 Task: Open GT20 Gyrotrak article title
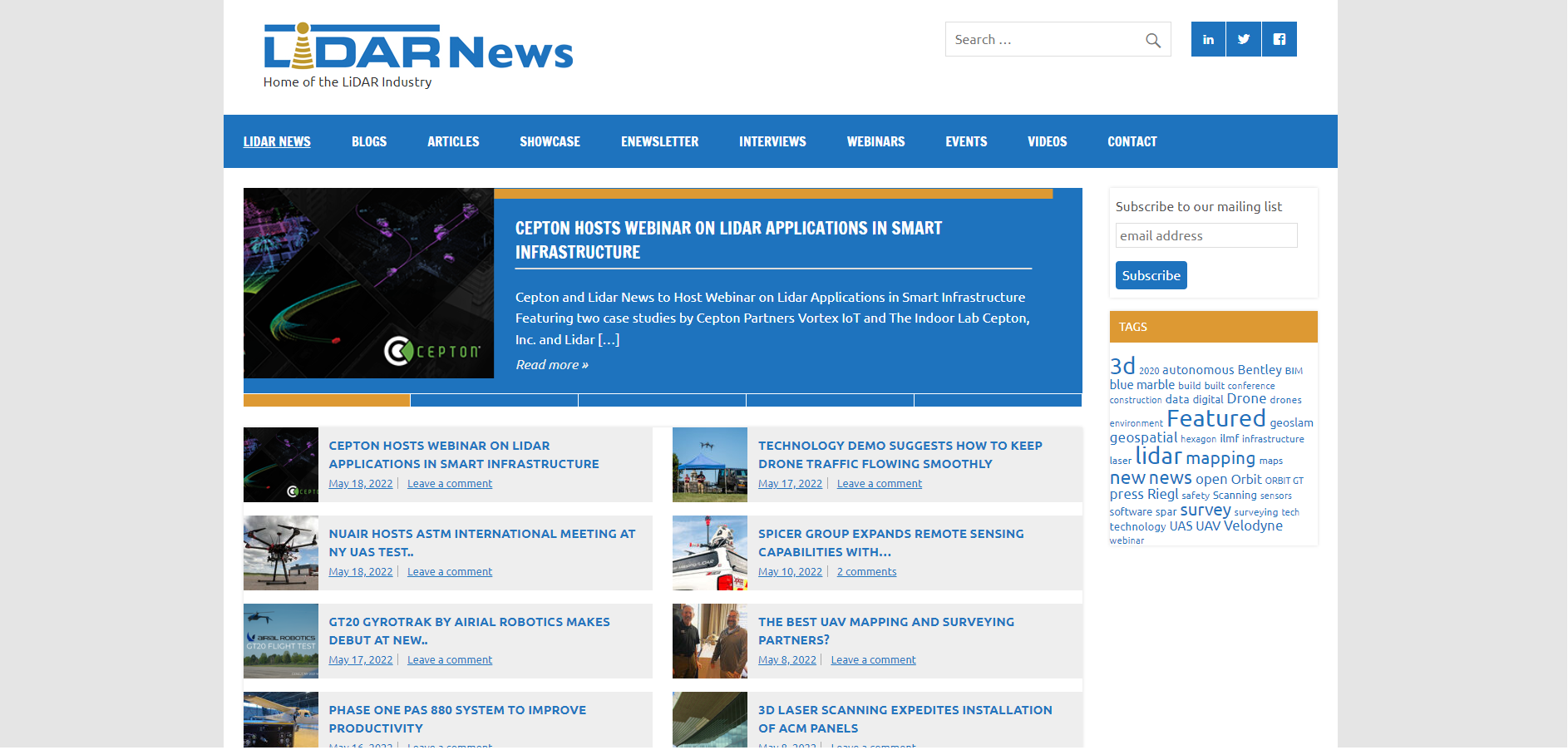[469, 631]
